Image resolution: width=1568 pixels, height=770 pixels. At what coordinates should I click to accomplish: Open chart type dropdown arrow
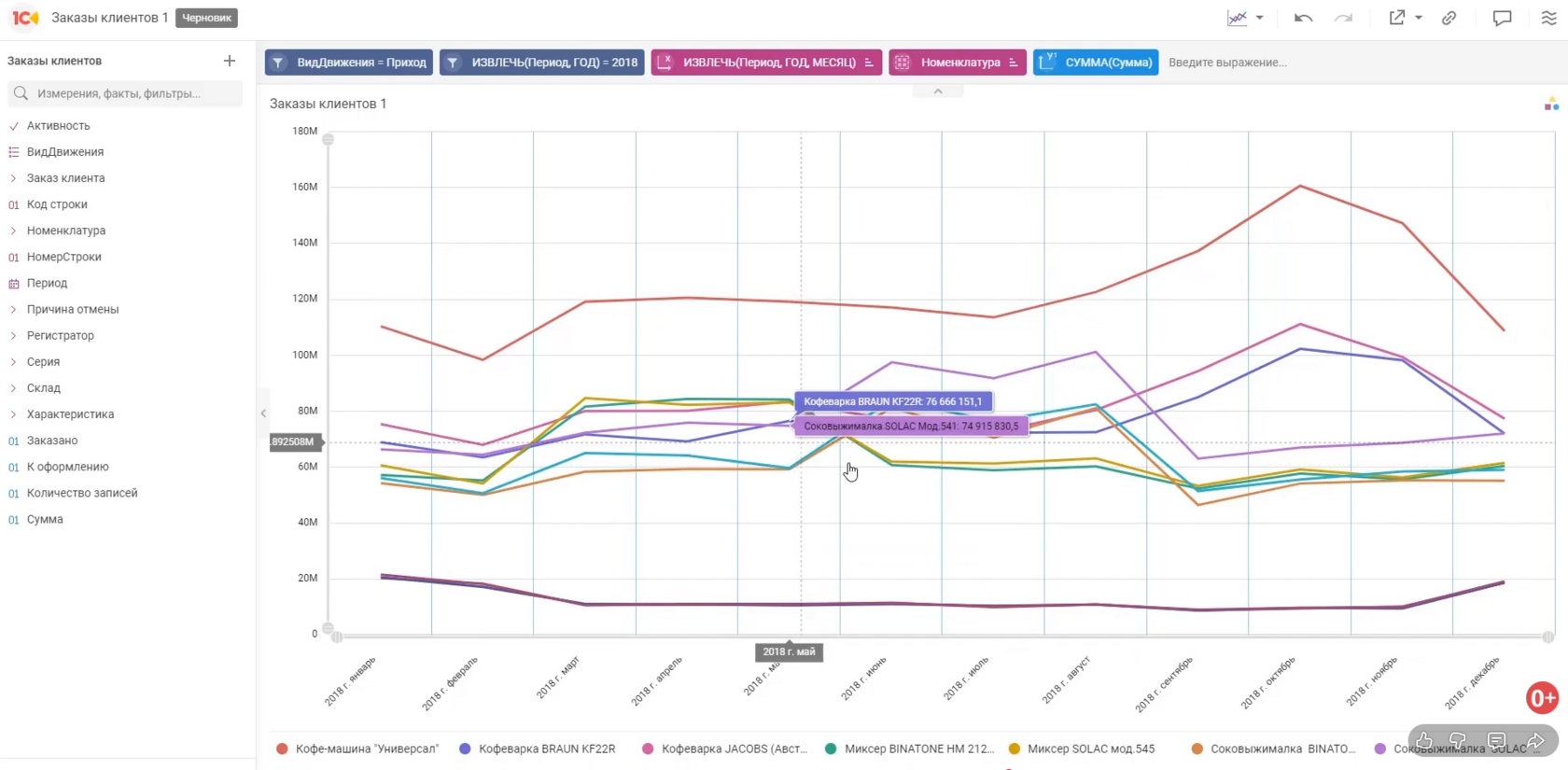pyautogui.click(x=1259, y=18)
